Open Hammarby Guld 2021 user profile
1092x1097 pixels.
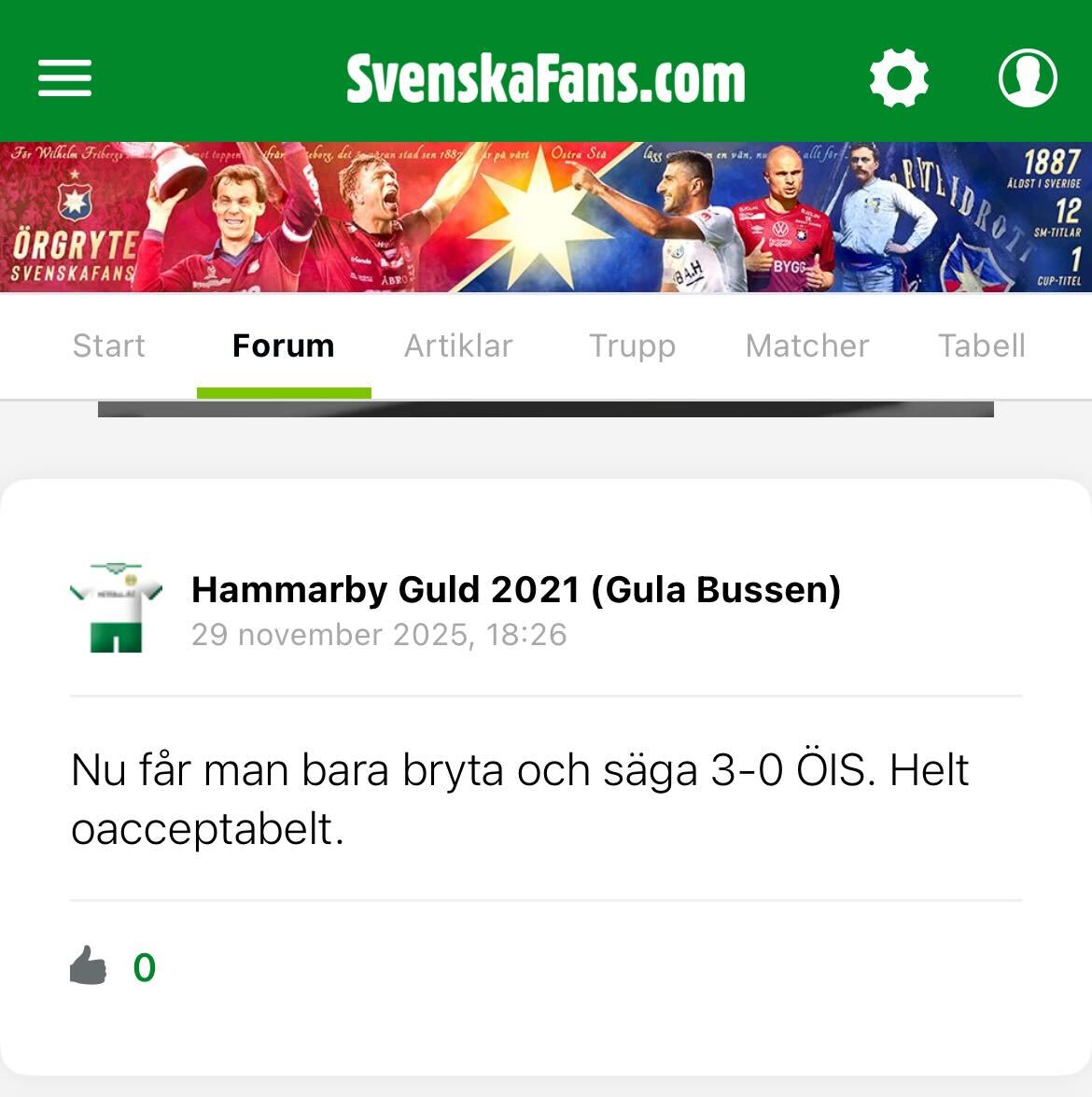point(516,589)
